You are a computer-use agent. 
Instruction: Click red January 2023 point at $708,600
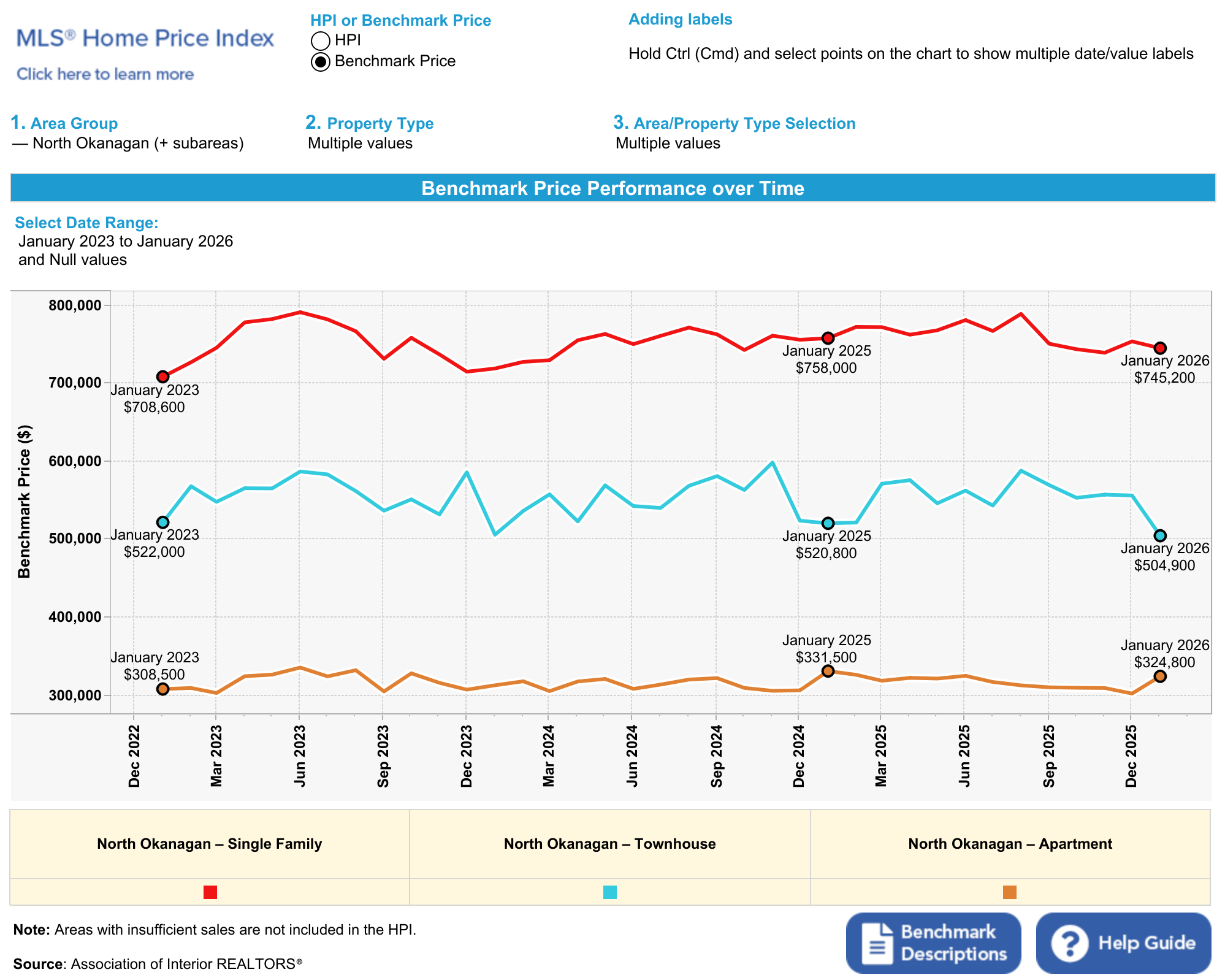[162, 377]
